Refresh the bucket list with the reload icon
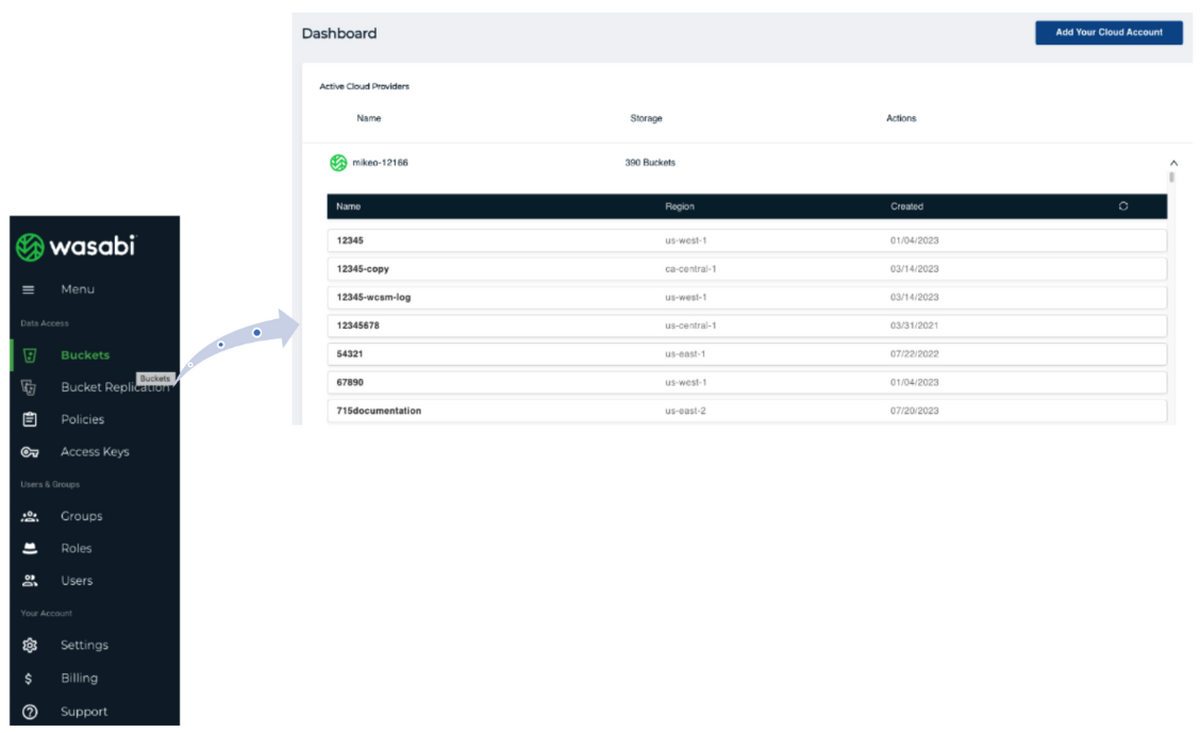This screenshot has width=1200, height=733. 1123,206
